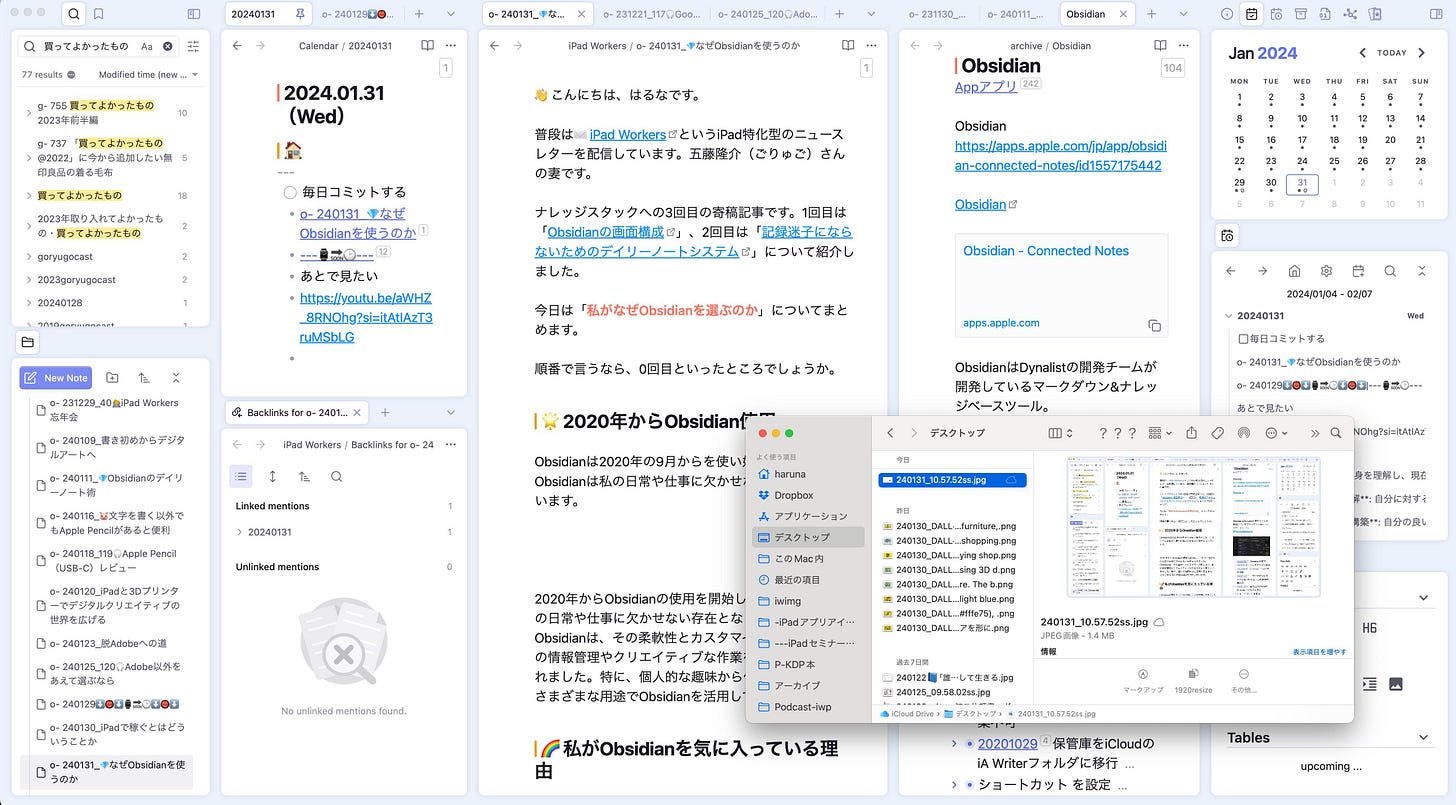
Task: Toggle Aa match case in the search field
Action: (146, 46)
